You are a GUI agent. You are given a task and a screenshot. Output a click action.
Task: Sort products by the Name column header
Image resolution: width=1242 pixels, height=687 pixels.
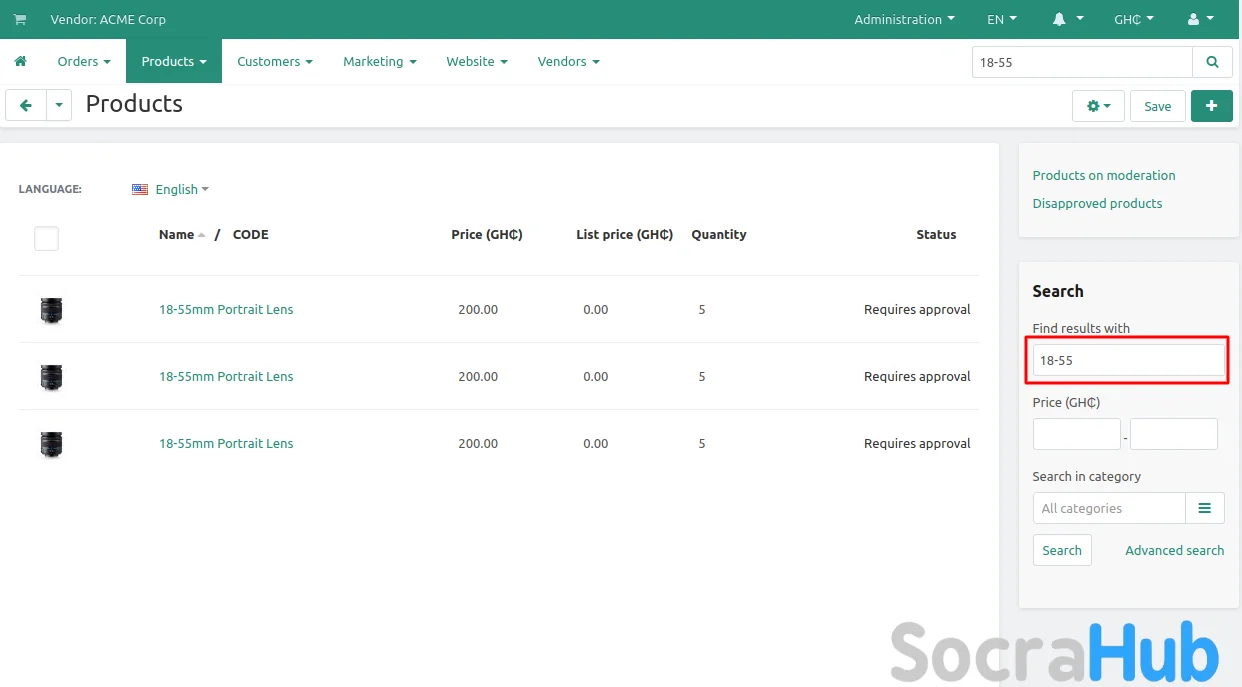177,234
